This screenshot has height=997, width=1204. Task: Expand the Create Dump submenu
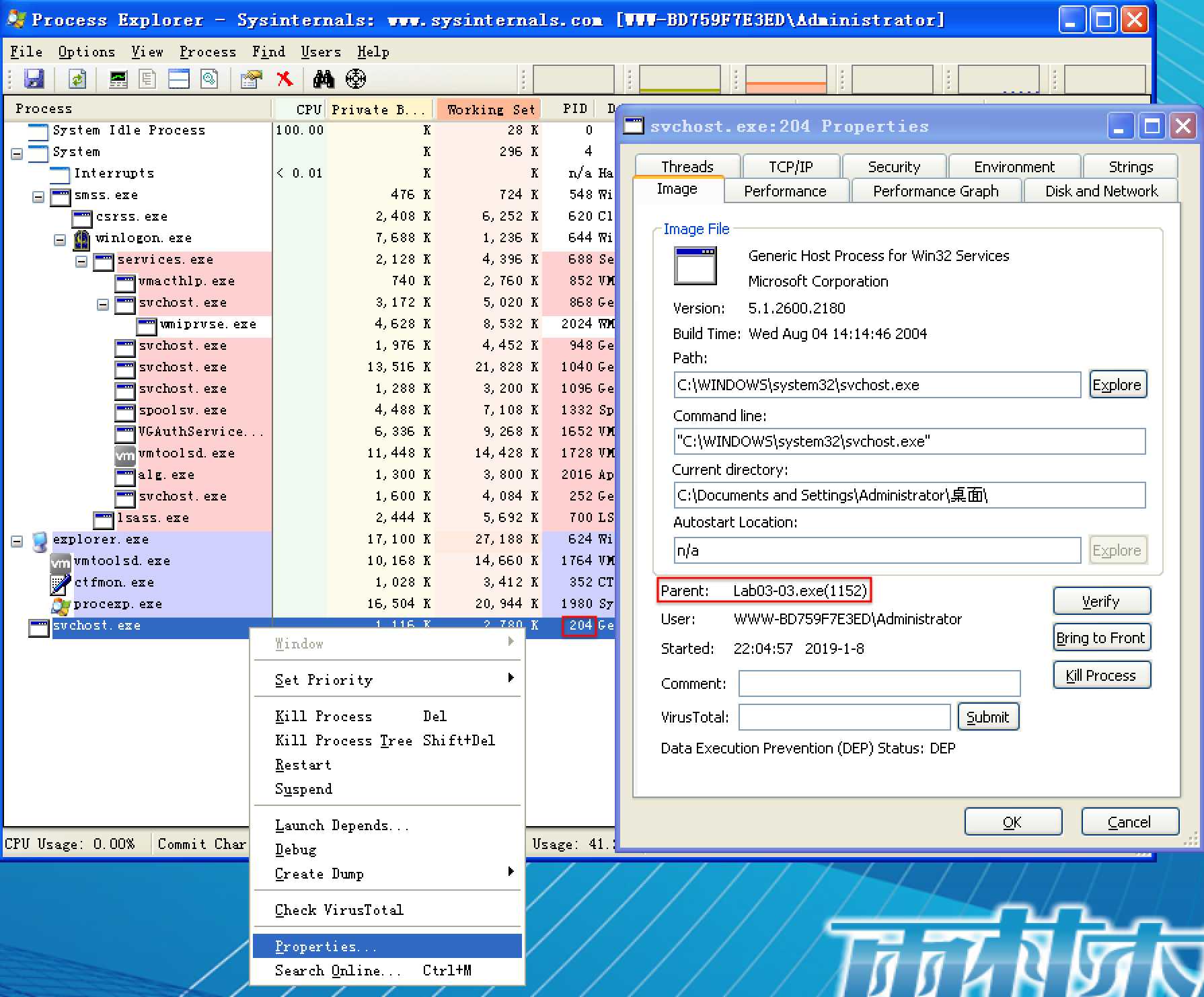pos(387,873)
